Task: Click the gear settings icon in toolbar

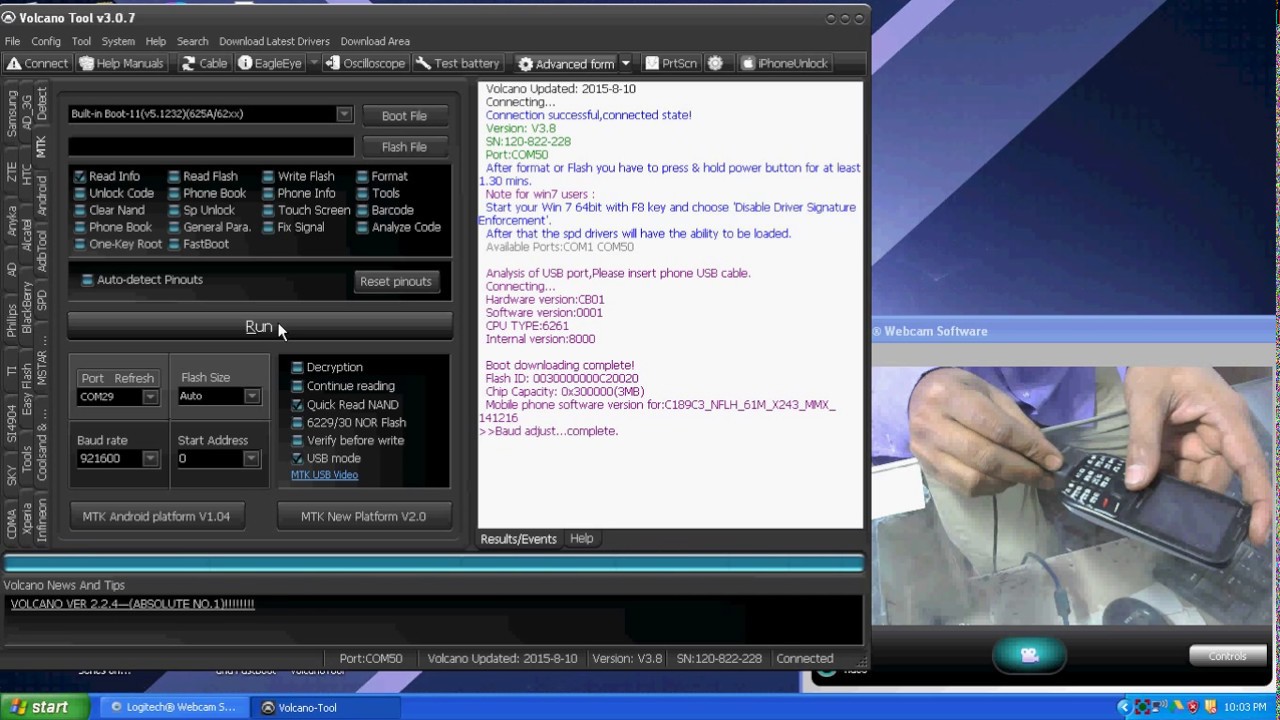Action: 715,63
